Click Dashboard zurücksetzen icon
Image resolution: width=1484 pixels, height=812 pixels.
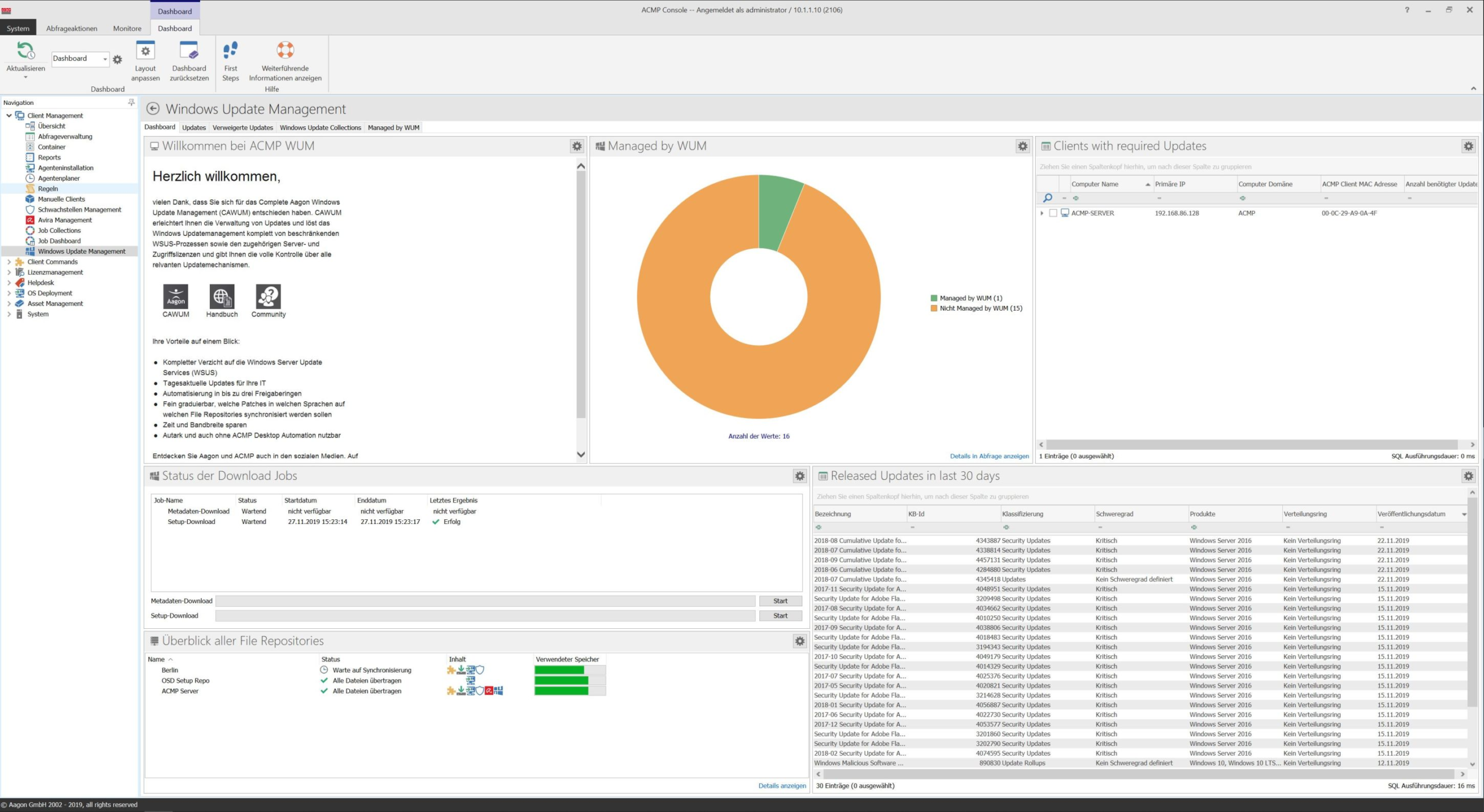point(189,50)
